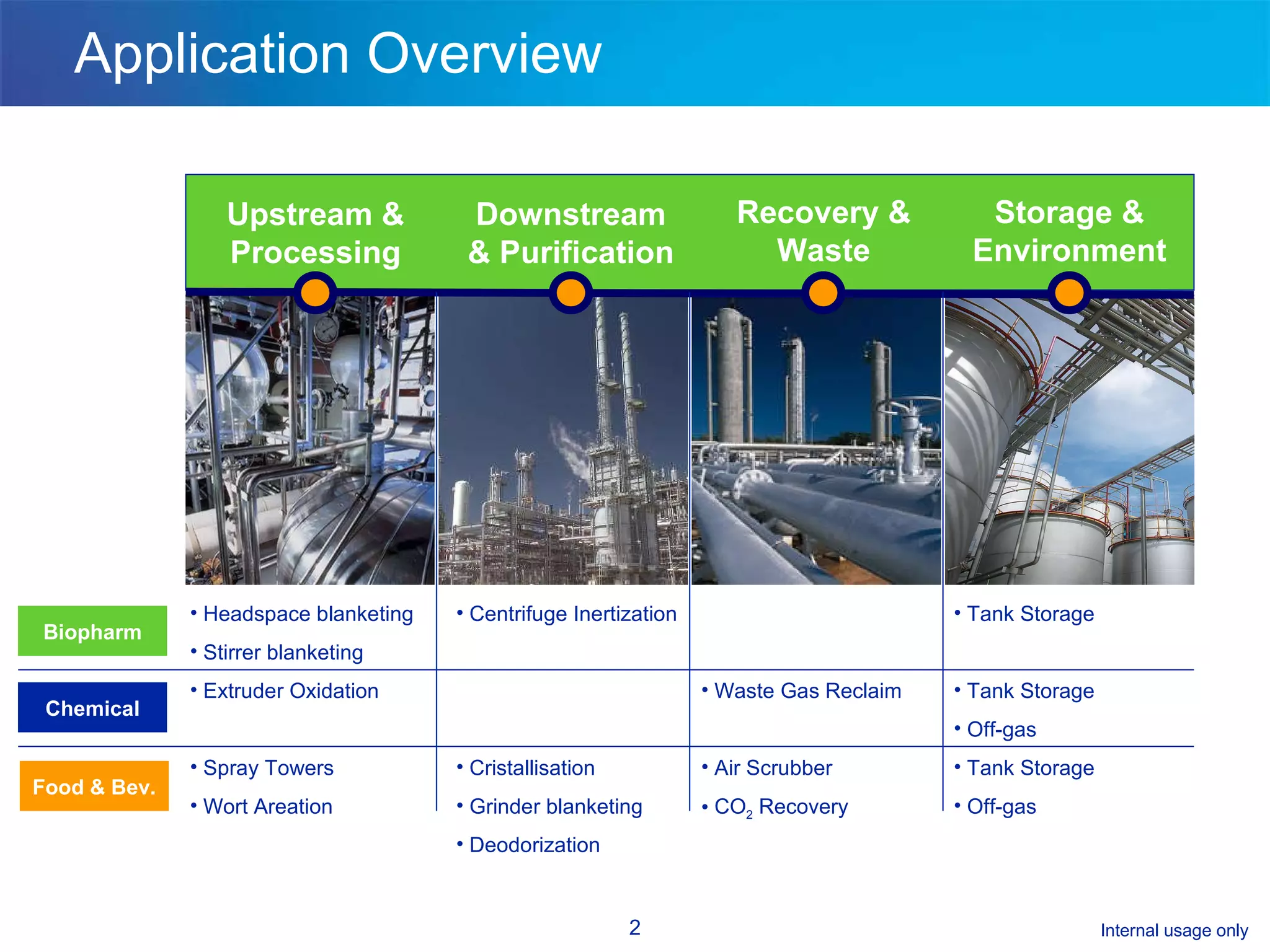1270x952 pixels.
Task: Click the Waste Gas Reclaim bullet
Action: tap(807, 690)
